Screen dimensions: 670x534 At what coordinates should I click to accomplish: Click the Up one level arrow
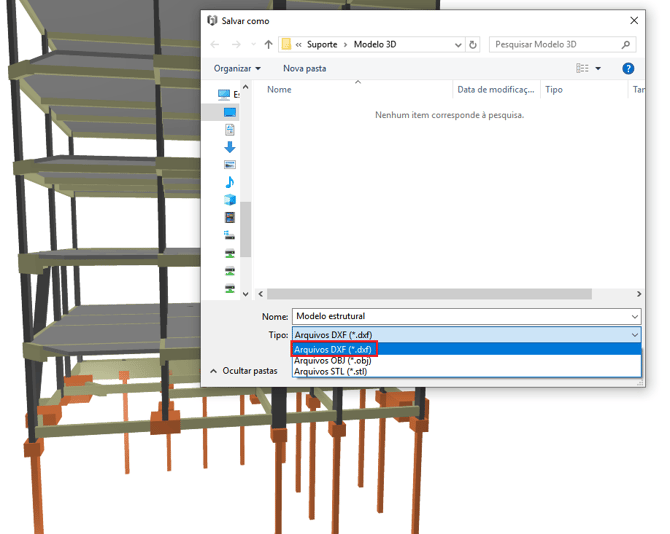pyautogui.click(x=268, y=45)
